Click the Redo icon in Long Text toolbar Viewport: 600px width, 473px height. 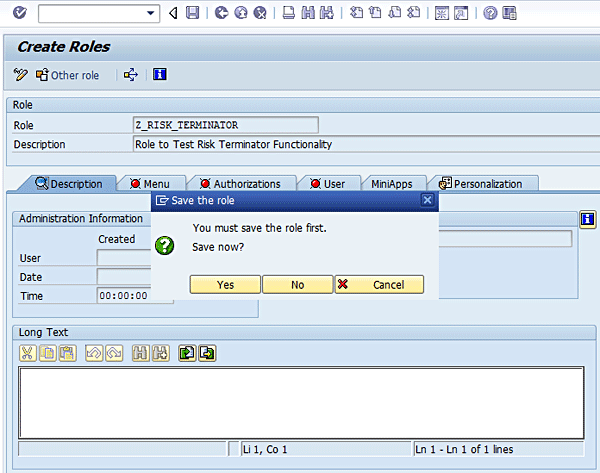114,353
